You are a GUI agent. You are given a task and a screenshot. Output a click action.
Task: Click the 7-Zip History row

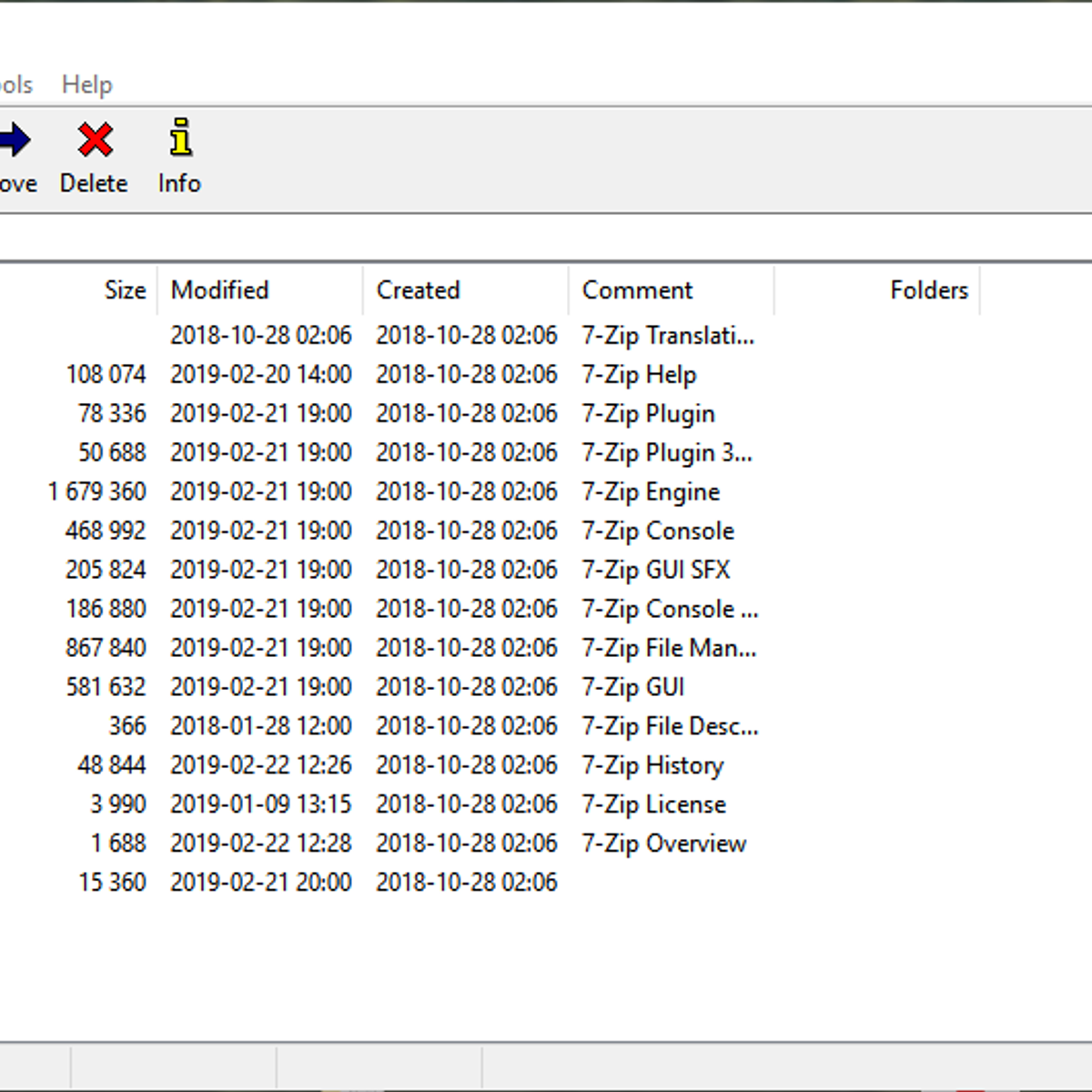[x=652, y=766]
